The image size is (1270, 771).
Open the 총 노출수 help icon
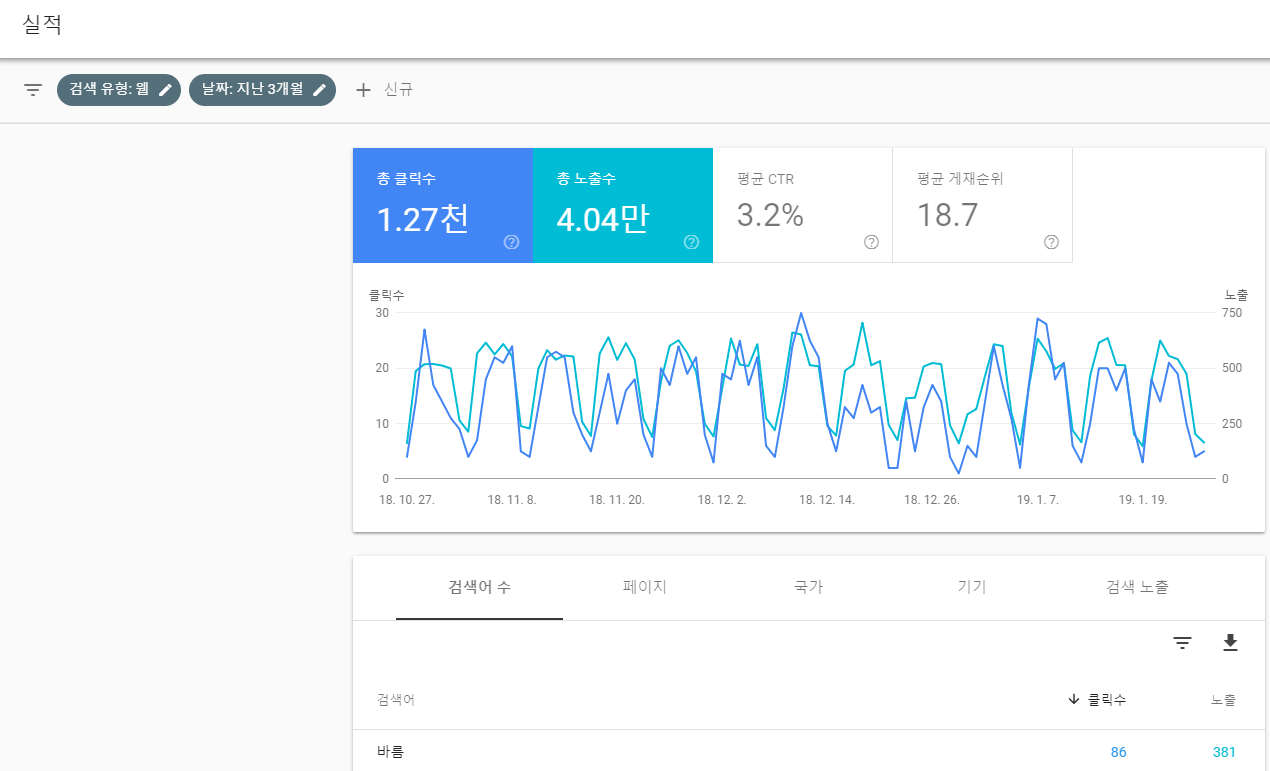point(691,242)
